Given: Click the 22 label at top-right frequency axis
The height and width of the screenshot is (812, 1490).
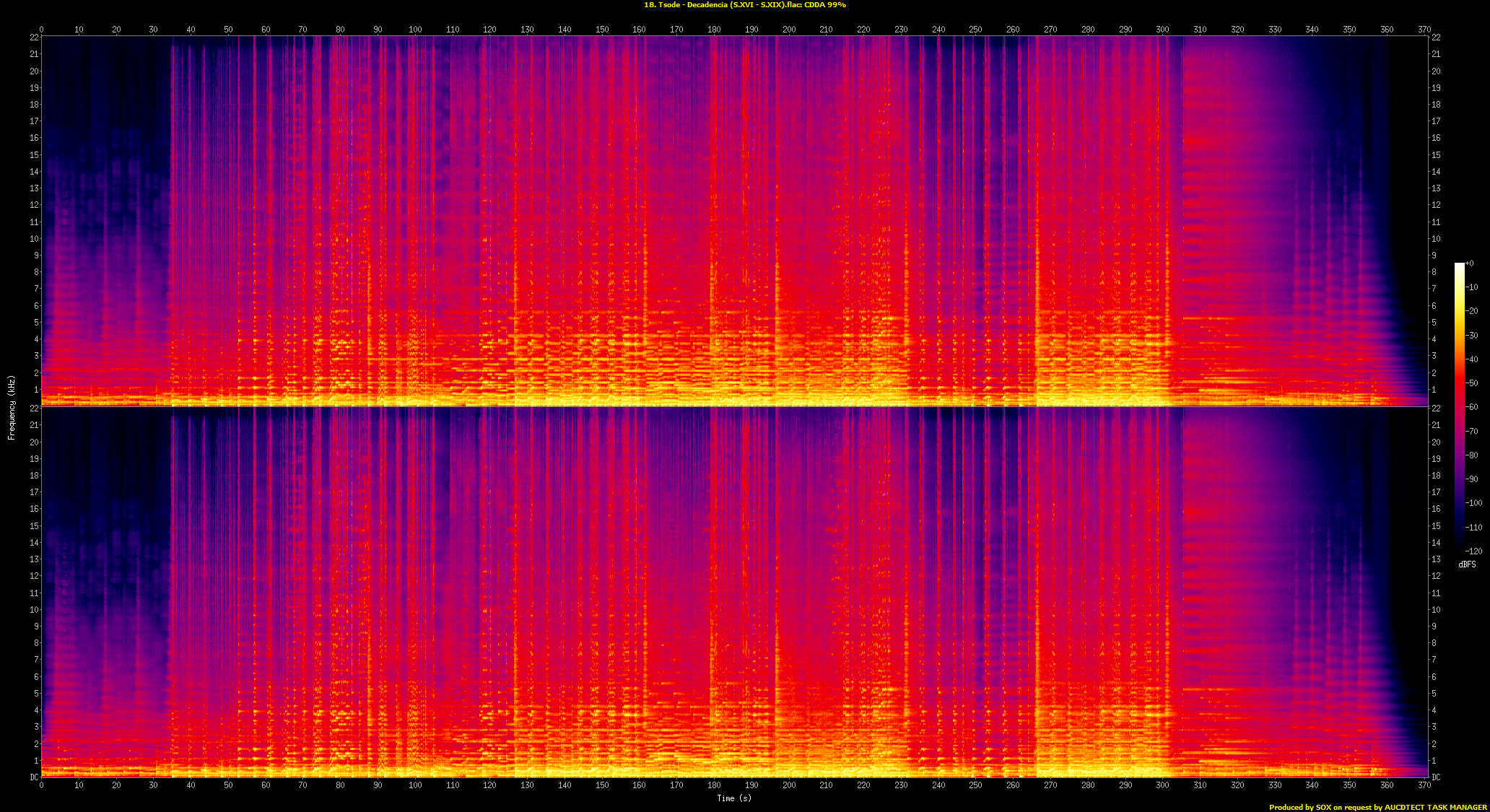Looking at the screenshot, I should pos(1436,37).
